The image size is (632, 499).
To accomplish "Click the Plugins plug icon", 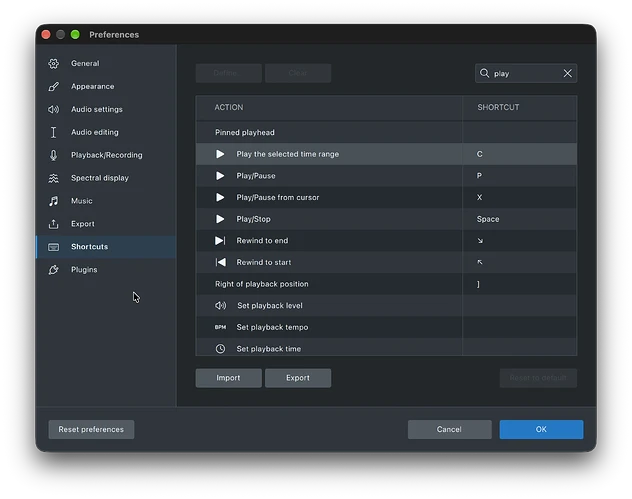I will tap(54, 270).
